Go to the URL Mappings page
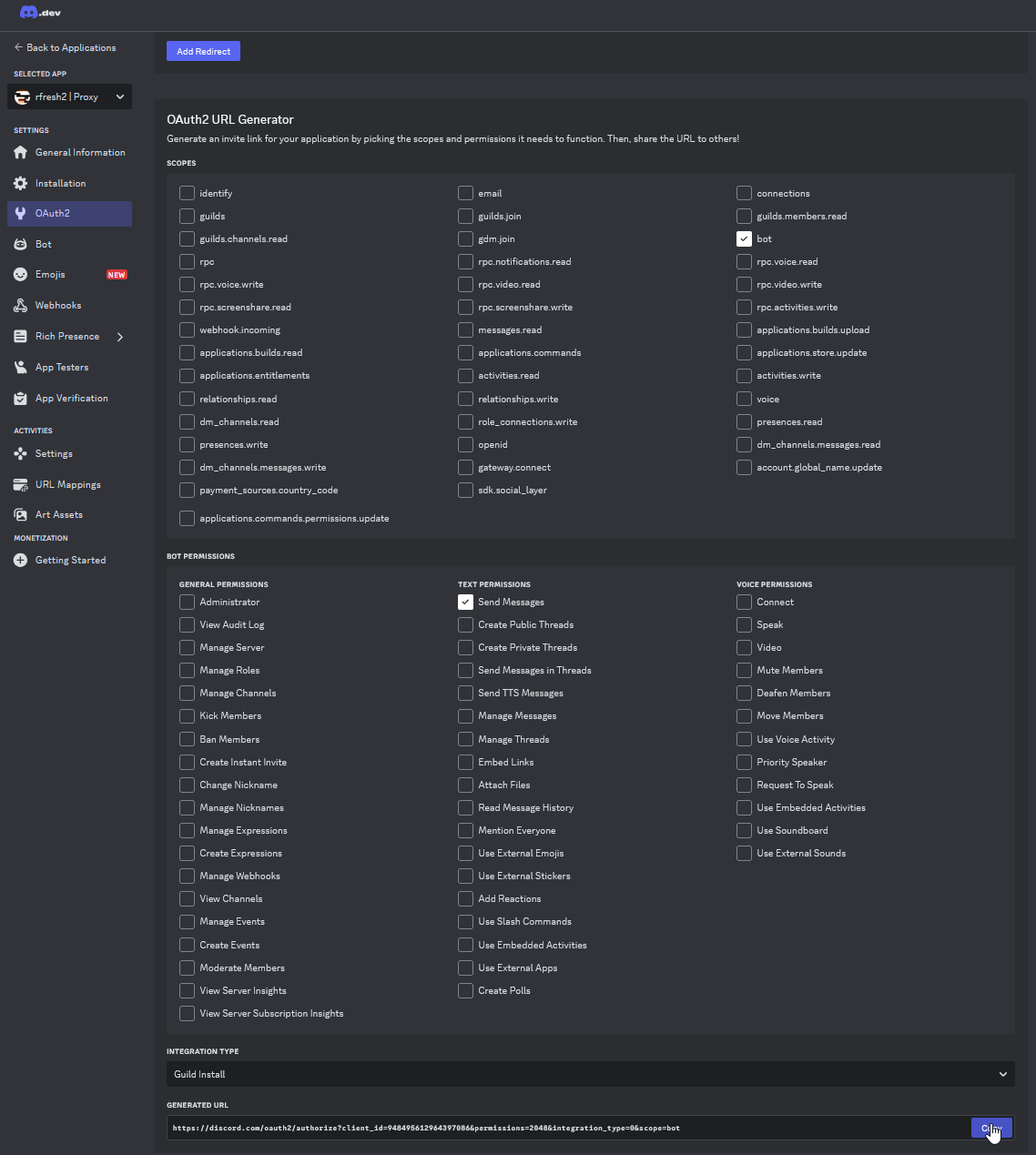Image resolution: width=1036 pixels, height=1155 pixels. pyautogui.click(x=67, y=485)
